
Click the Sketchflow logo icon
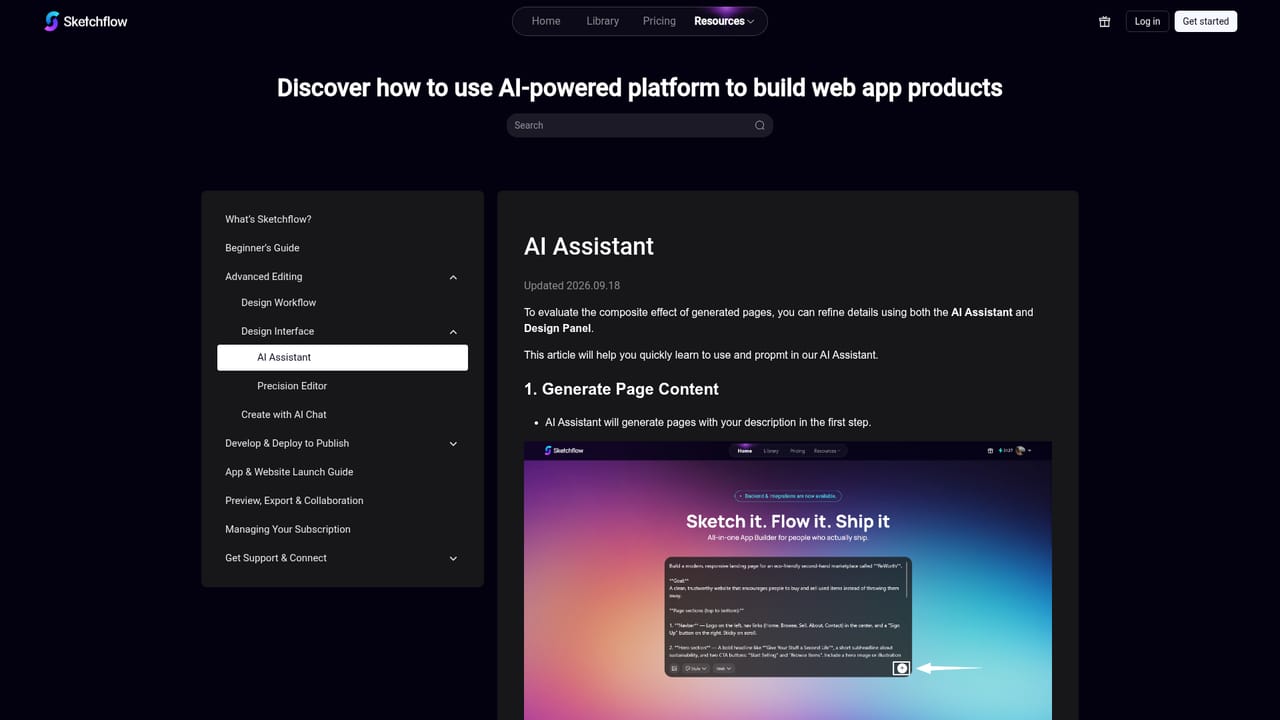tap(52, 21)
